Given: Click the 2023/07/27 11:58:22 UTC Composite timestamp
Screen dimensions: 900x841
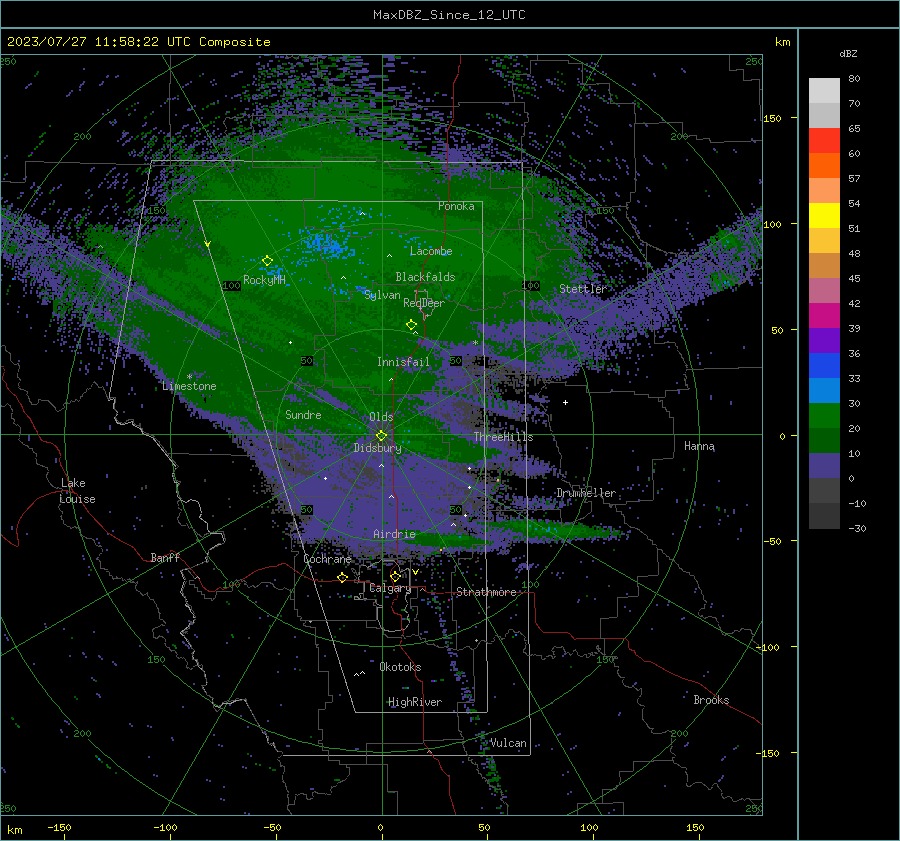Looking at the screenshot, I should tap(139, 42).
